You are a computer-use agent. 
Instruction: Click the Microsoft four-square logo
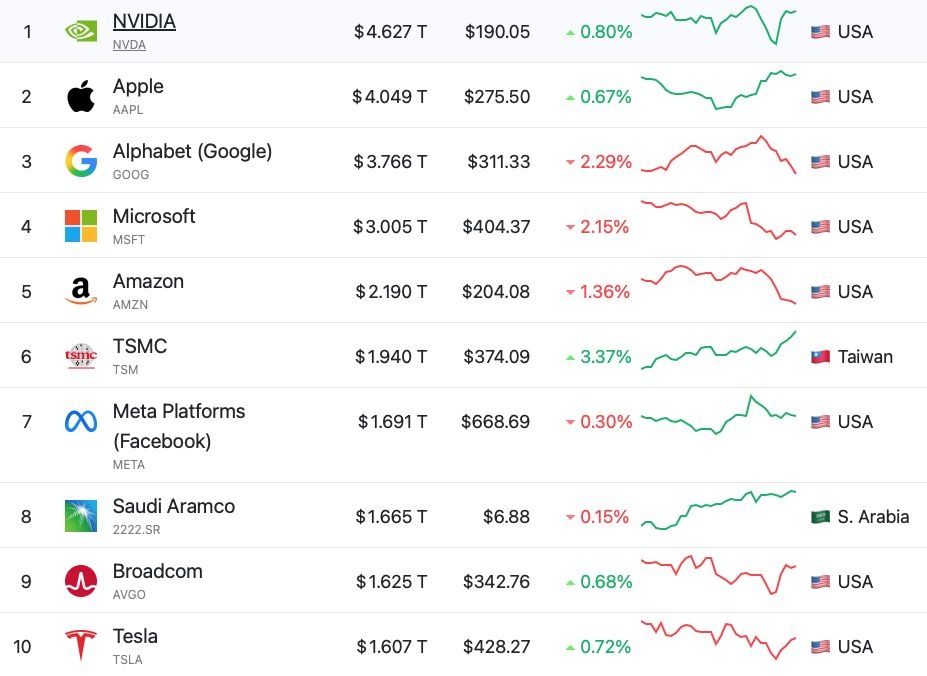coord(81,226)
